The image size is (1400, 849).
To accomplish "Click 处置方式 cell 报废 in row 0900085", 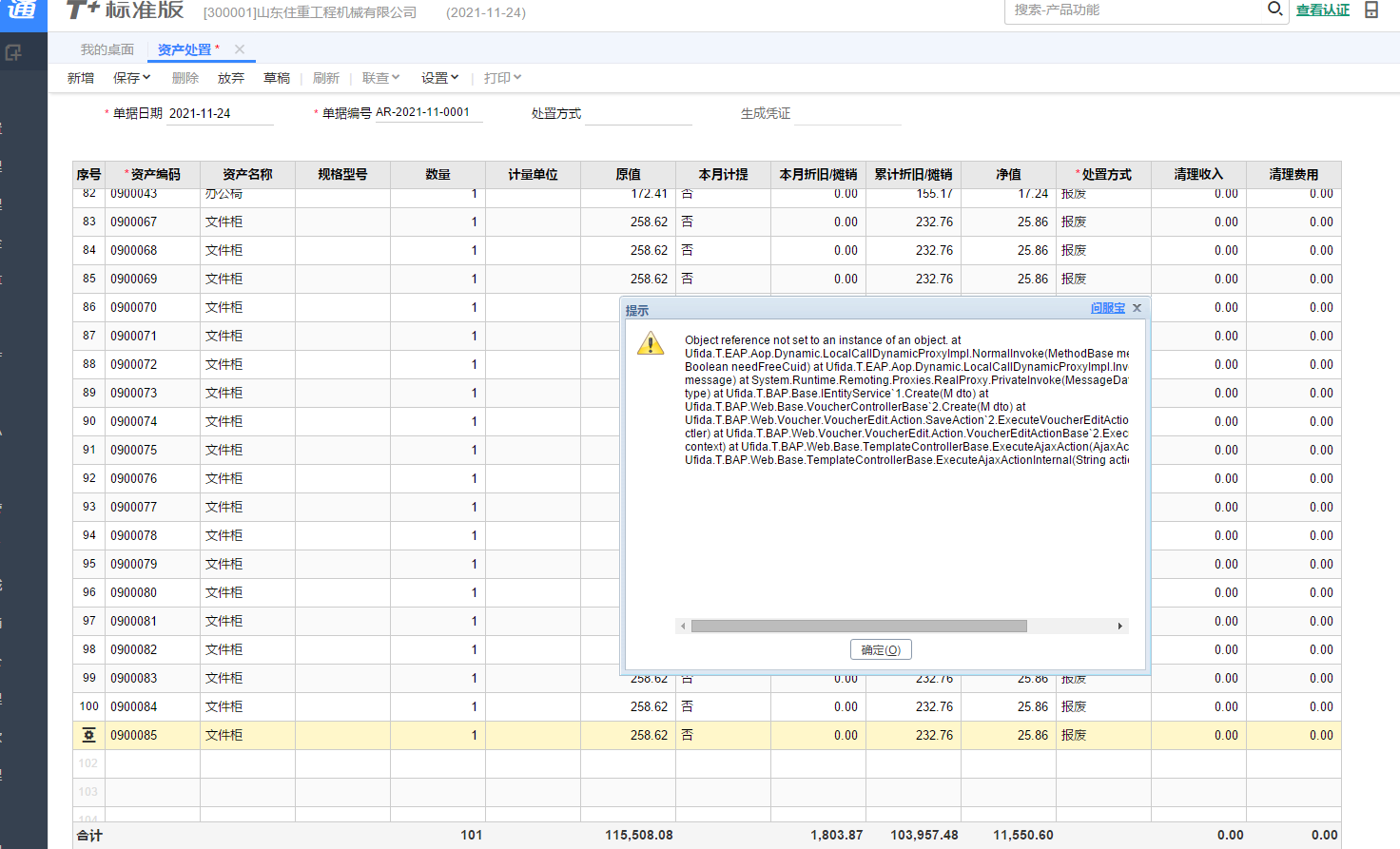I will tap(1104, 735).
